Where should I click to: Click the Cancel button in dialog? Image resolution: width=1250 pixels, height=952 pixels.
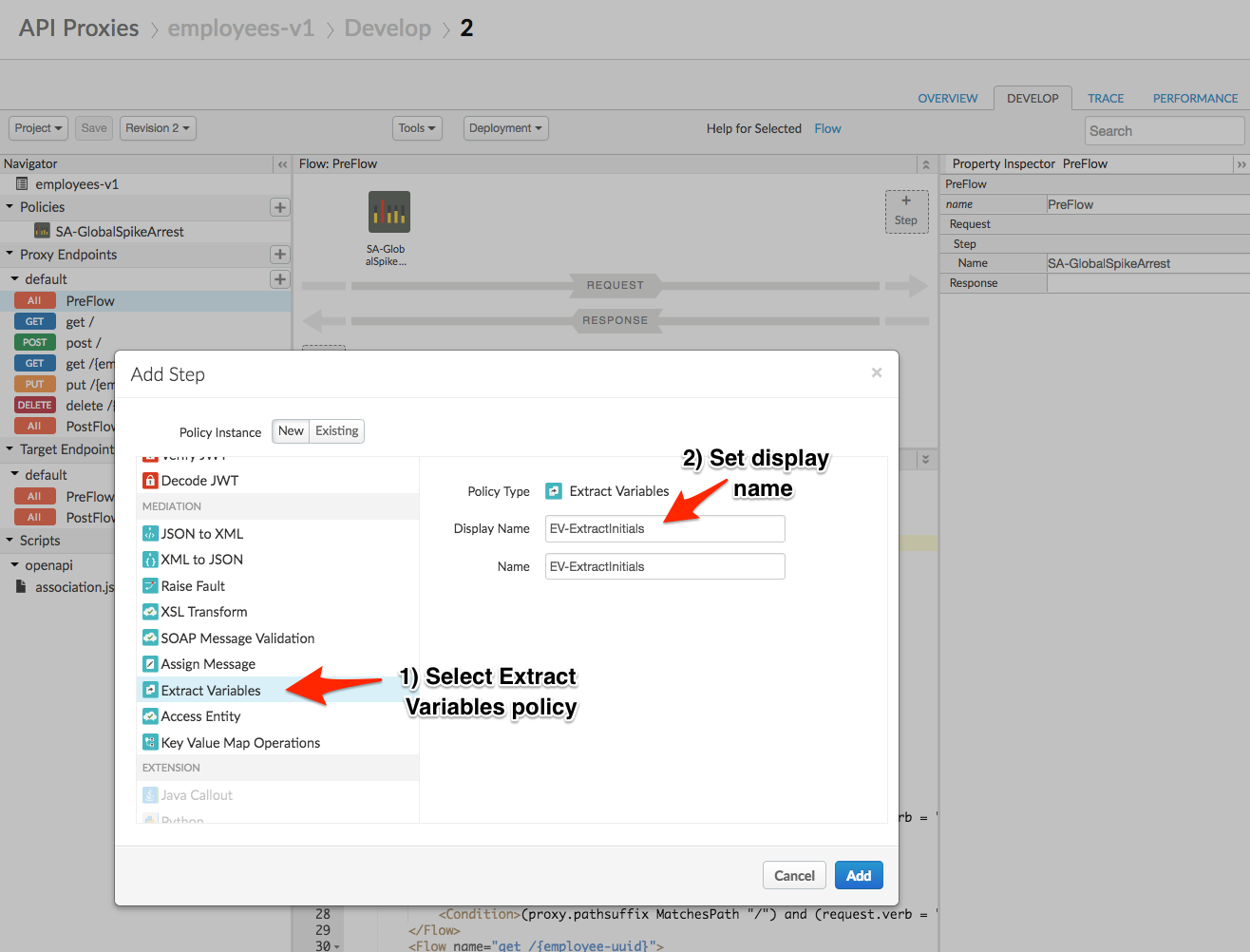[794, 876]
